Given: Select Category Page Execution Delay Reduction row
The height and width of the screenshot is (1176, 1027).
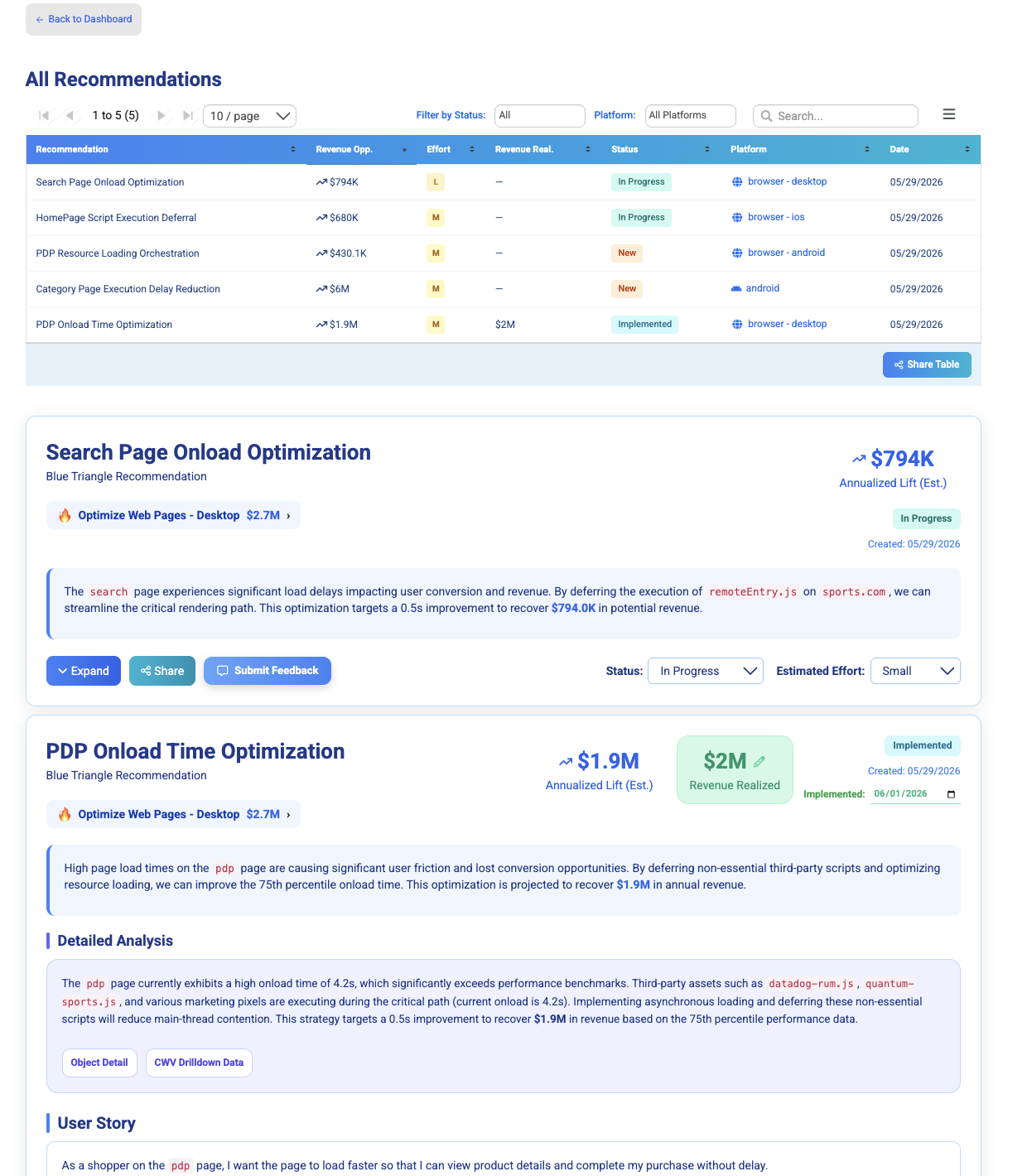Looking at the screenshot, I should click(504, 289).
